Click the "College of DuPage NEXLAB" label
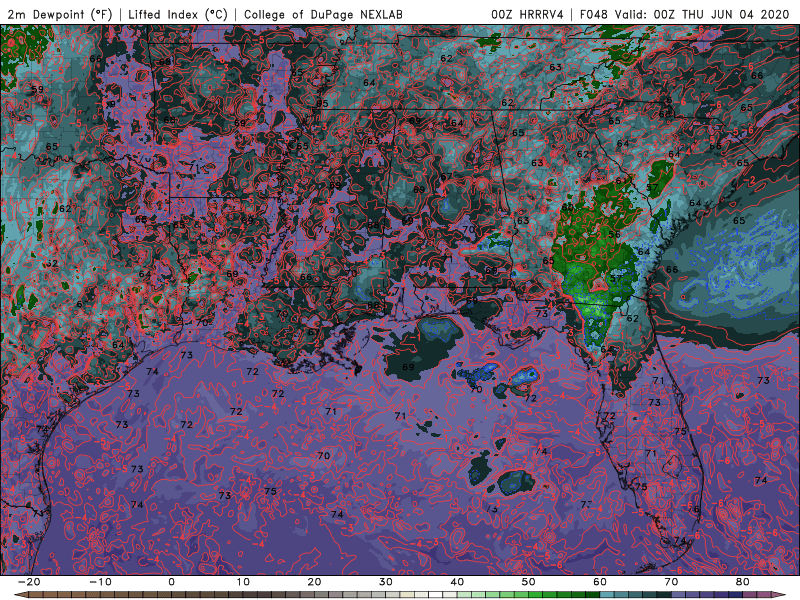This screenshot has height=600, width=800. click(323, 14)
